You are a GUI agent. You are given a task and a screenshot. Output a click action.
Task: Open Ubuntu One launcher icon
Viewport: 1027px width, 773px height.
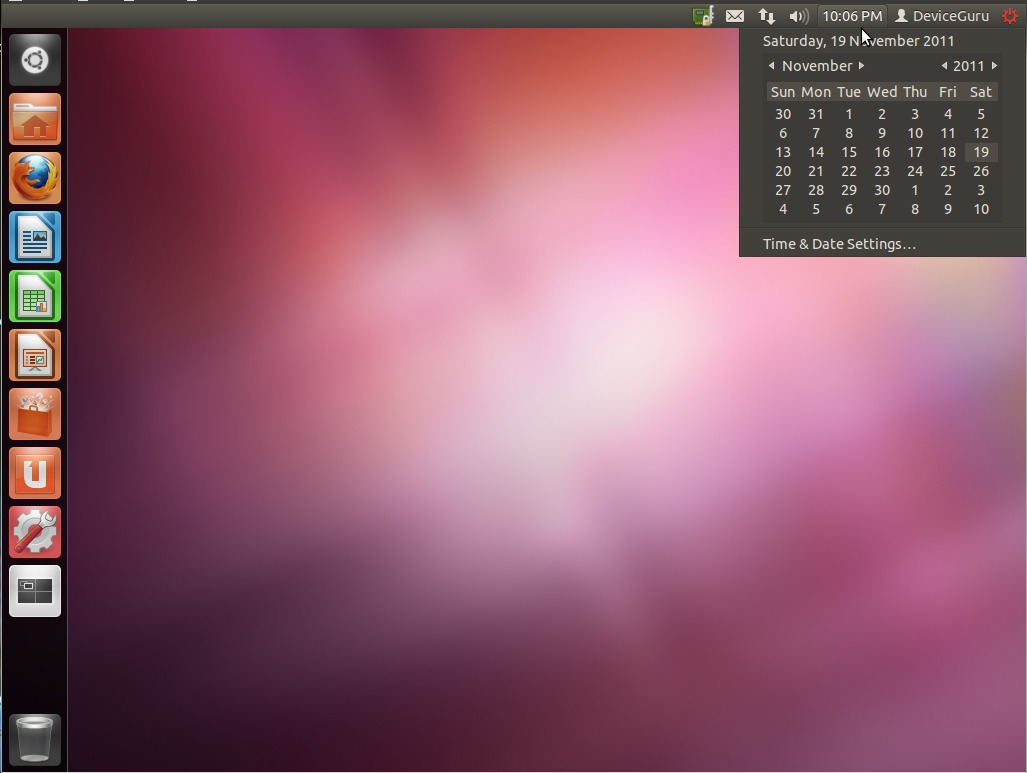(35, 473)
